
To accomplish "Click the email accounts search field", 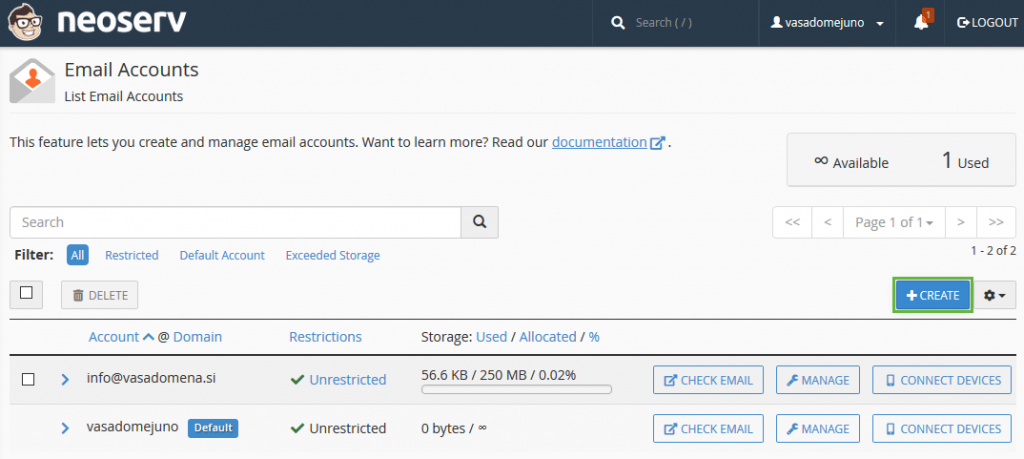I will [x=235, y=222].
